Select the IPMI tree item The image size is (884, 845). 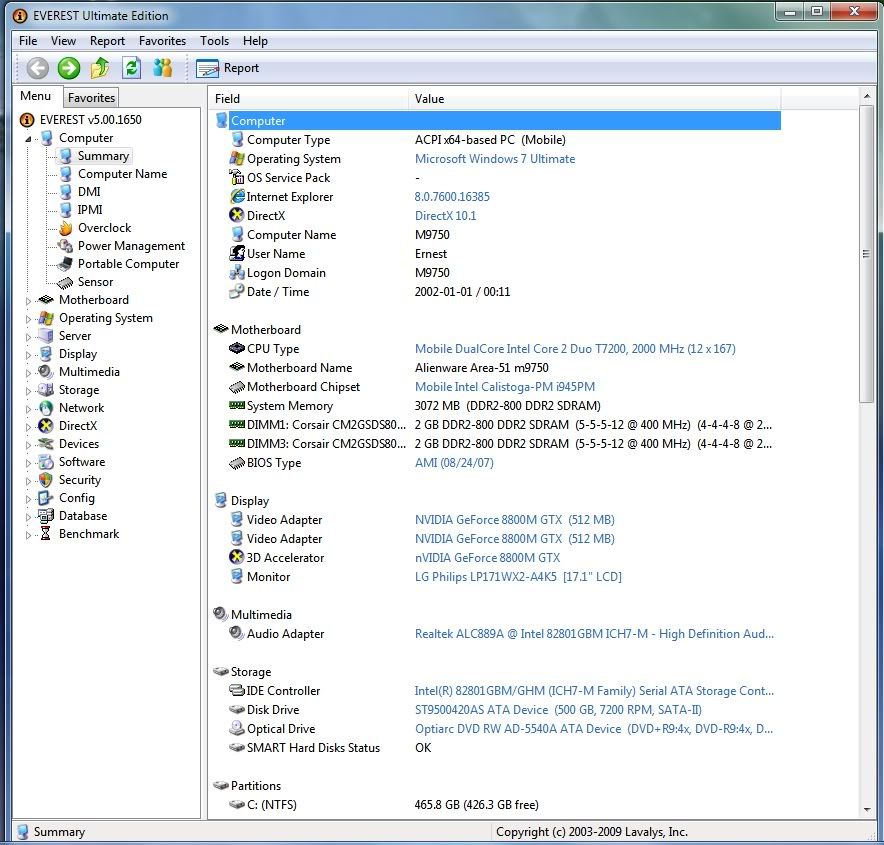point(90,210)
